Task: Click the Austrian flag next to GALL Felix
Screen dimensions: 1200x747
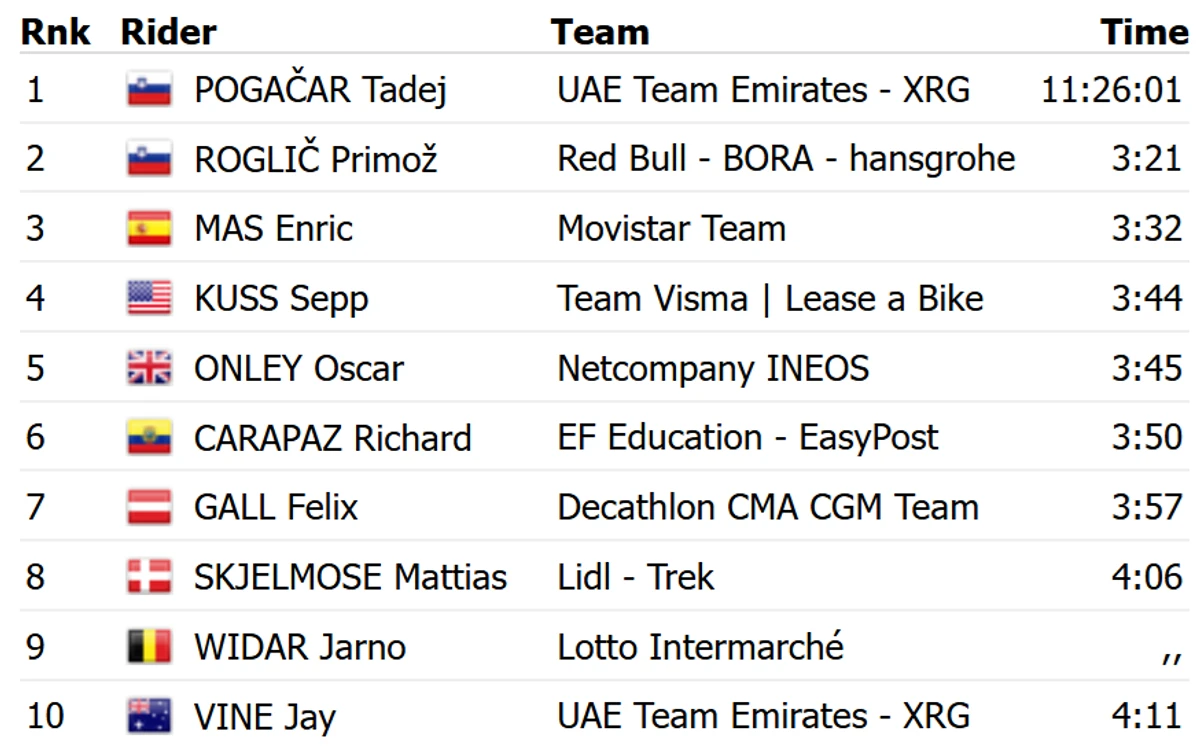Action: pos(149,507)
